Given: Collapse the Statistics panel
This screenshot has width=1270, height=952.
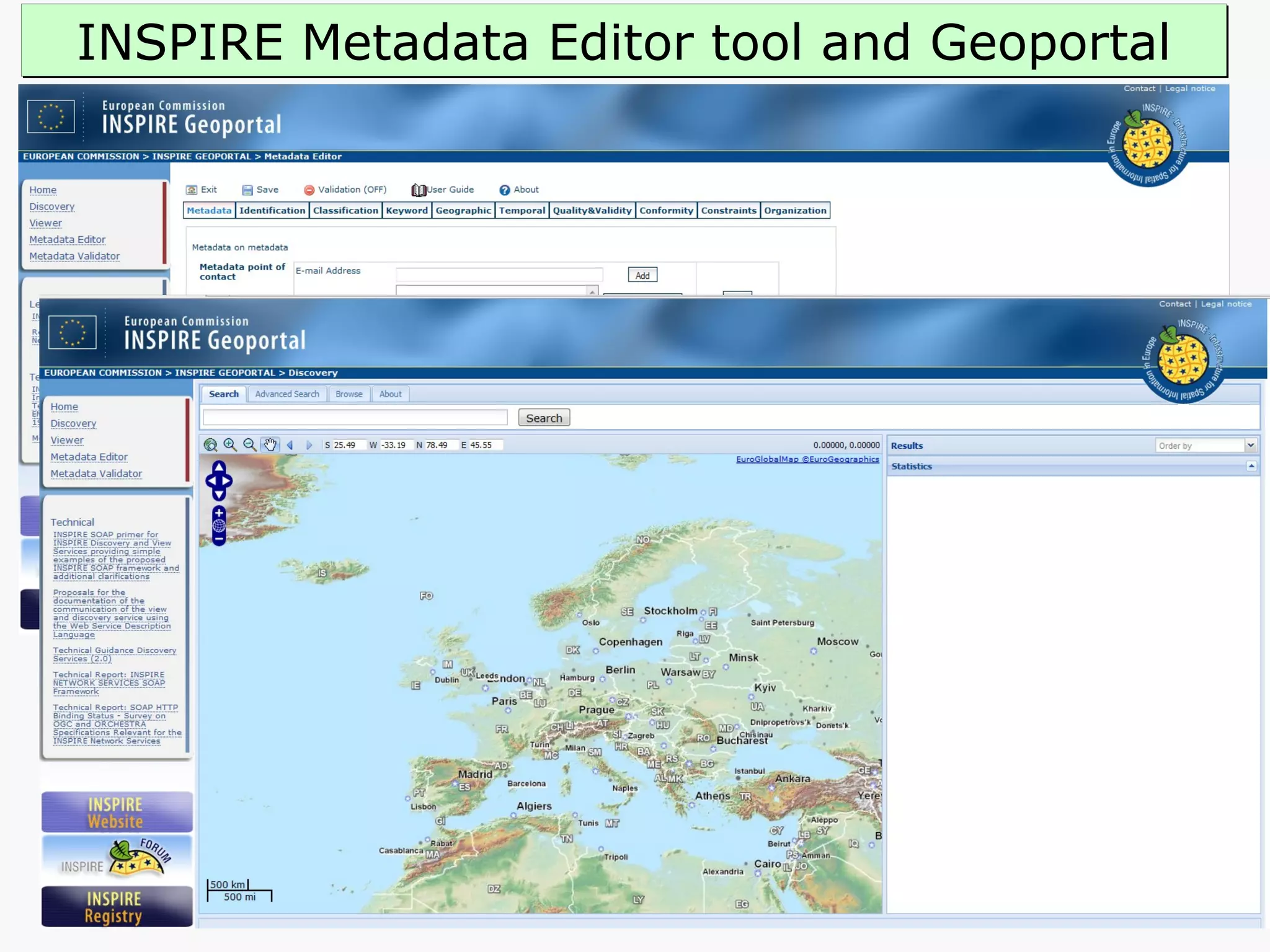Looking at the screenshot, I should [1251, 466].
